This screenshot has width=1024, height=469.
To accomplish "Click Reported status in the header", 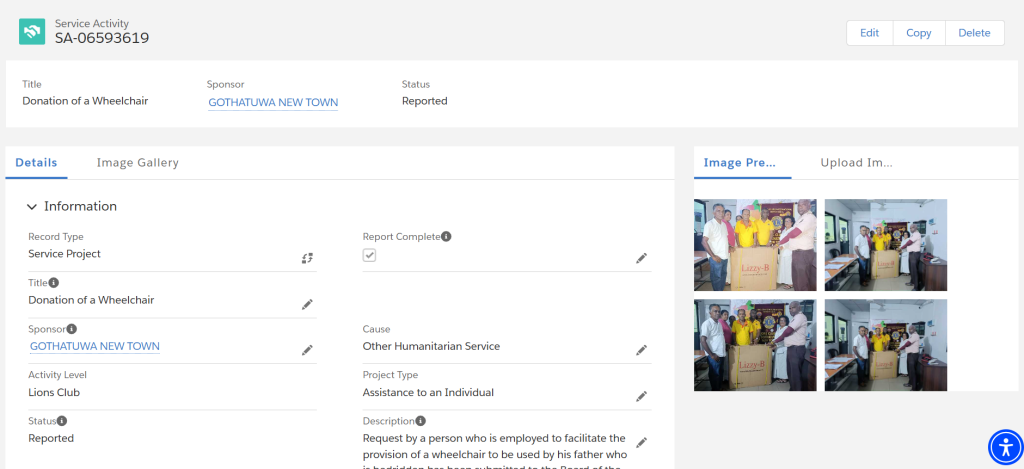I will tap(424, 101).
